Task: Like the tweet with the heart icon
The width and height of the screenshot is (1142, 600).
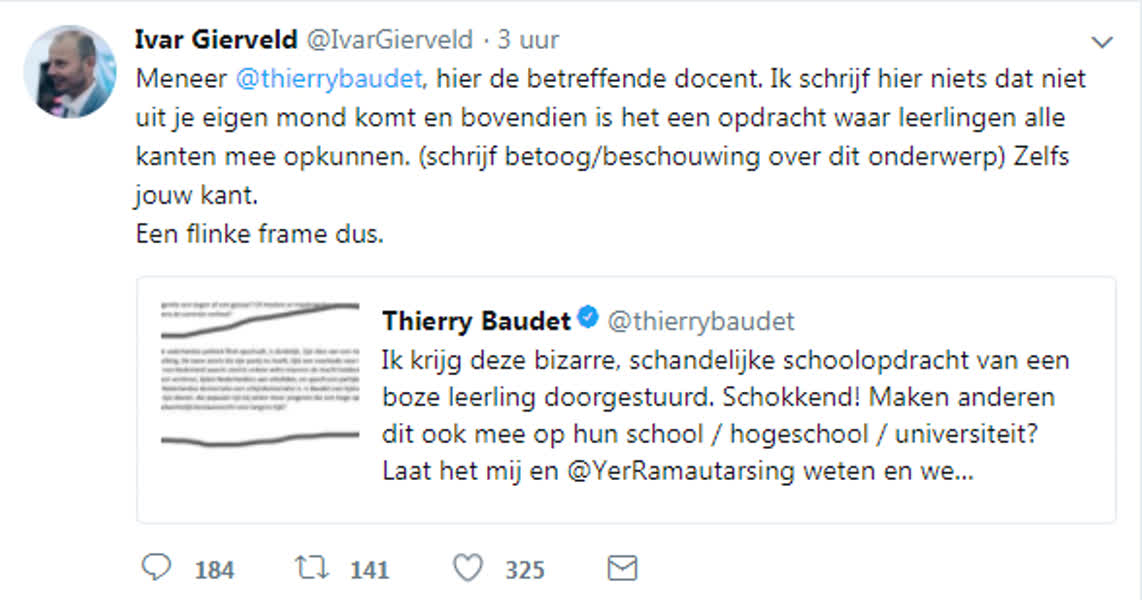Action: coord(467,569)
